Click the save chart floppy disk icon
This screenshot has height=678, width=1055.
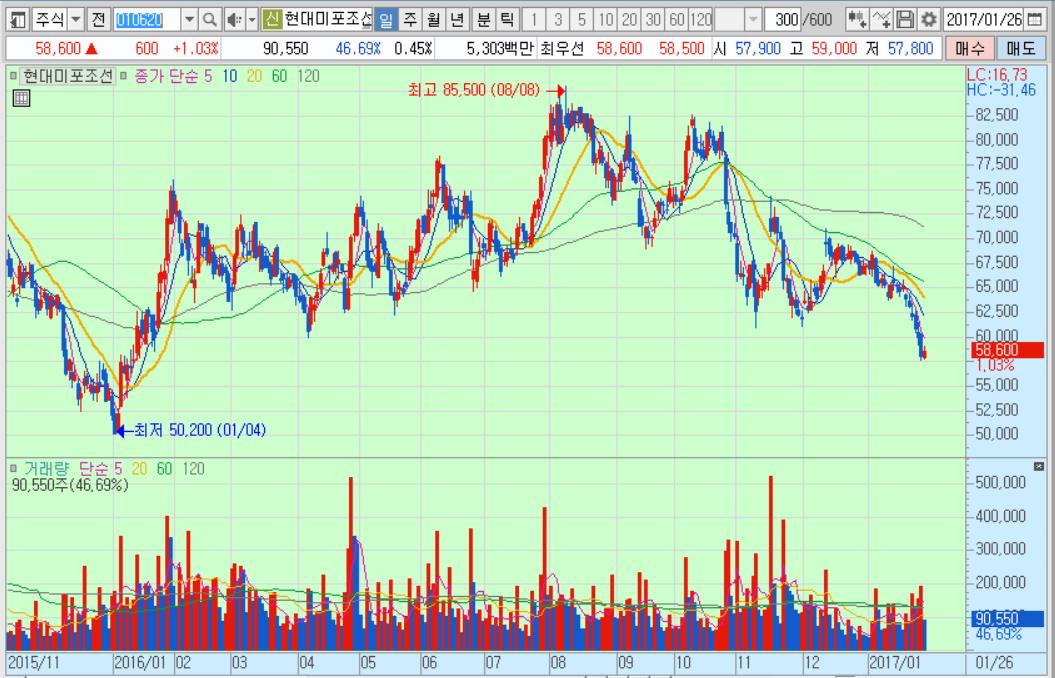click(905, 20)
